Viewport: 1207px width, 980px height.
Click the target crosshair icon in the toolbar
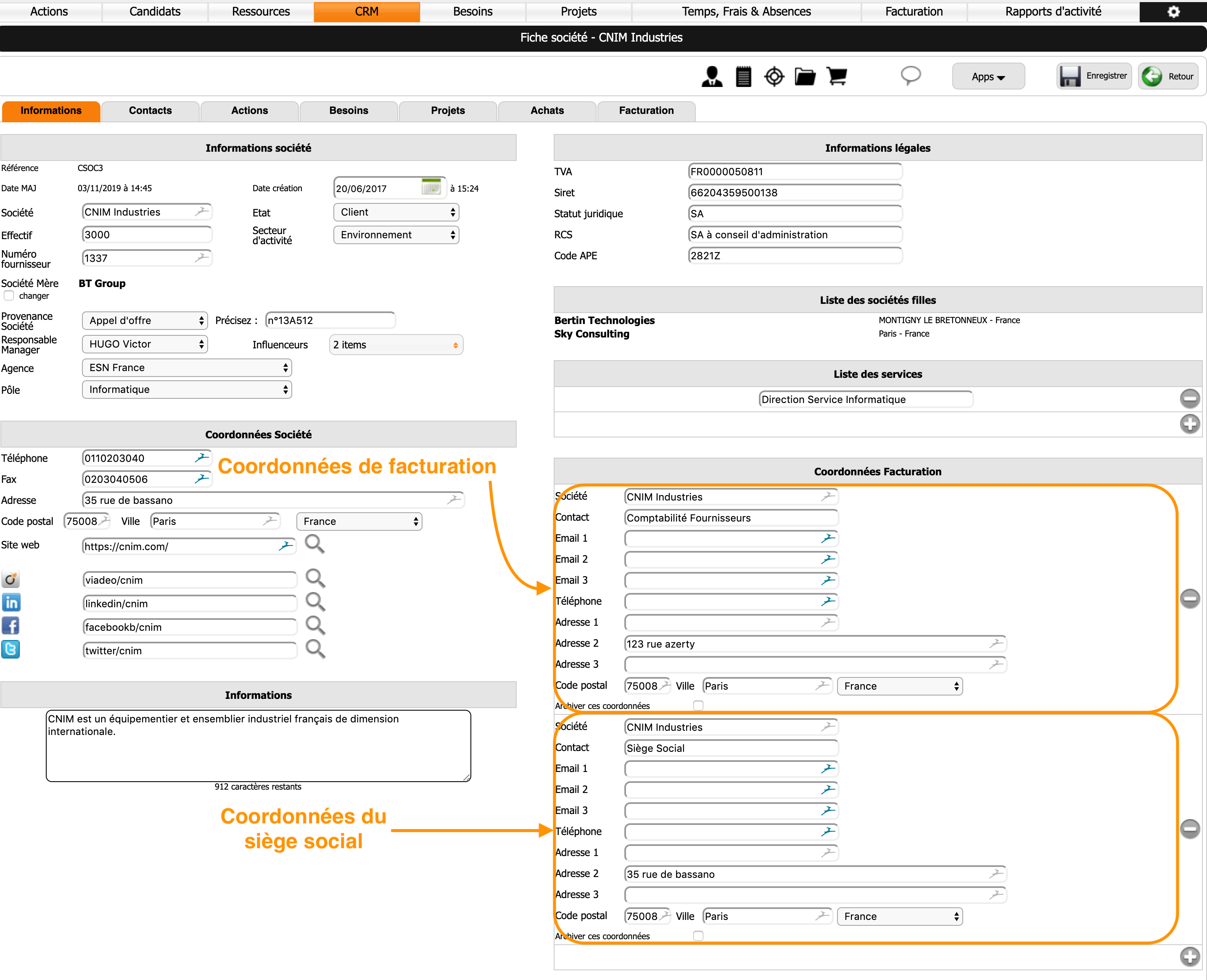pyautogui.click(x=774, y=76)
